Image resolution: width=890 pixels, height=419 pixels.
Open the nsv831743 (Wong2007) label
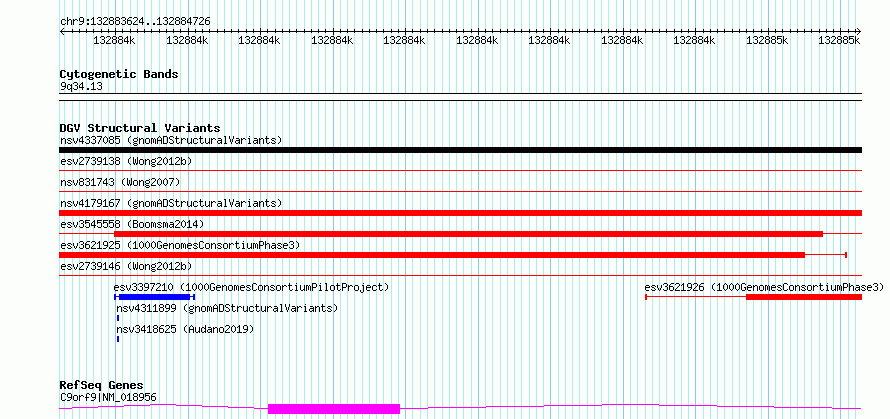pos(120,182)
